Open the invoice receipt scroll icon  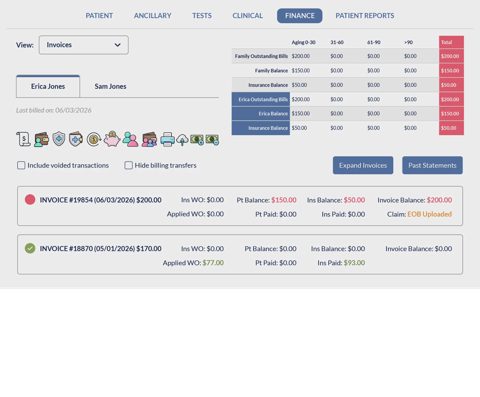tap(23, 139)
